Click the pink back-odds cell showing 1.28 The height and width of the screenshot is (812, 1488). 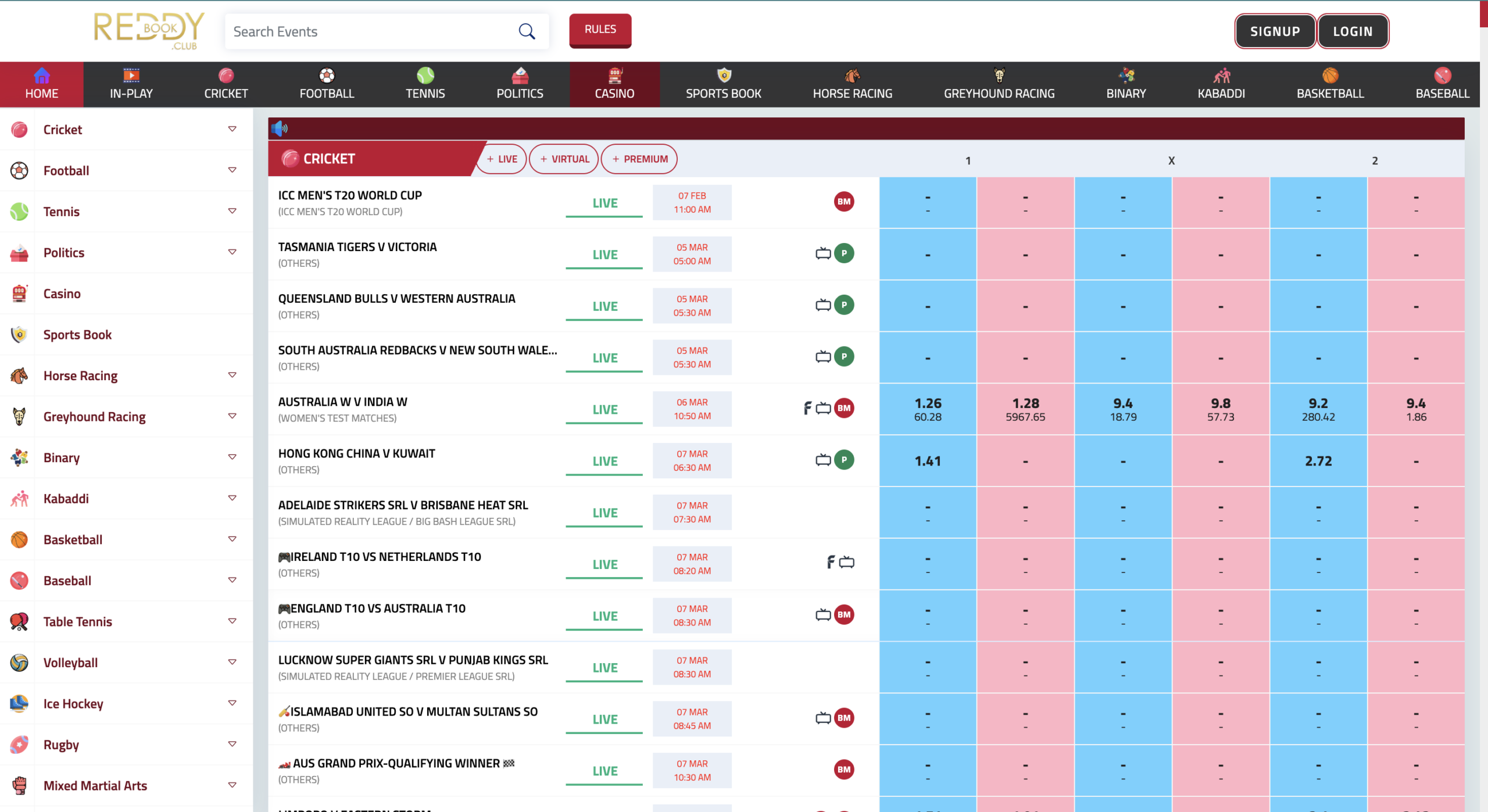tap(1025, 409)
